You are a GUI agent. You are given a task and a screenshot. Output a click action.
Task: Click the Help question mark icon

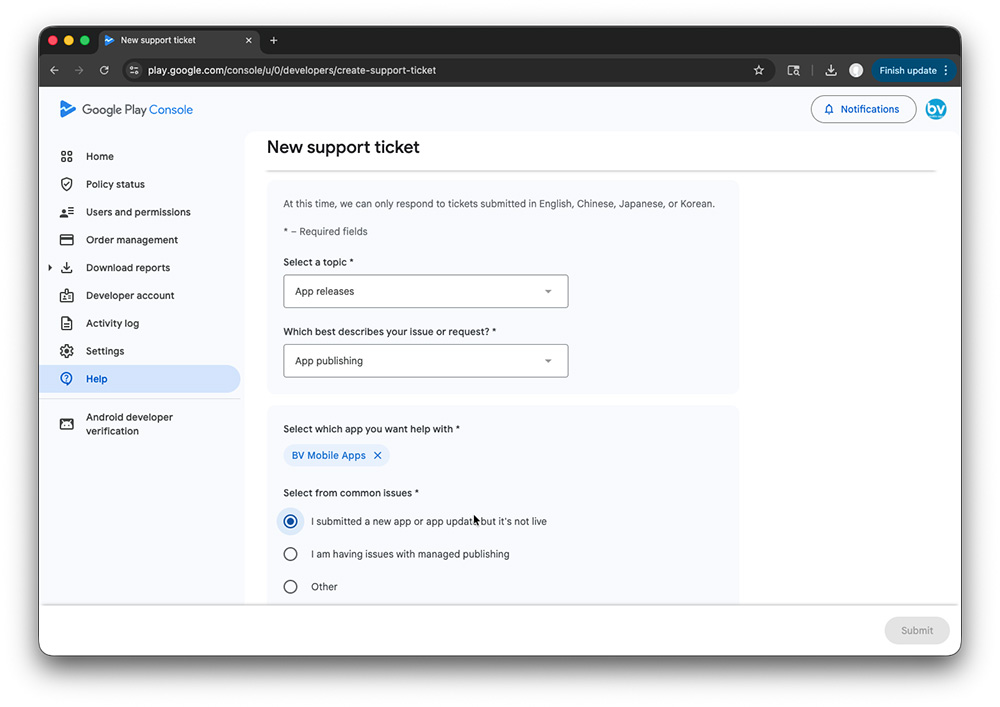[x=66, y=379]
